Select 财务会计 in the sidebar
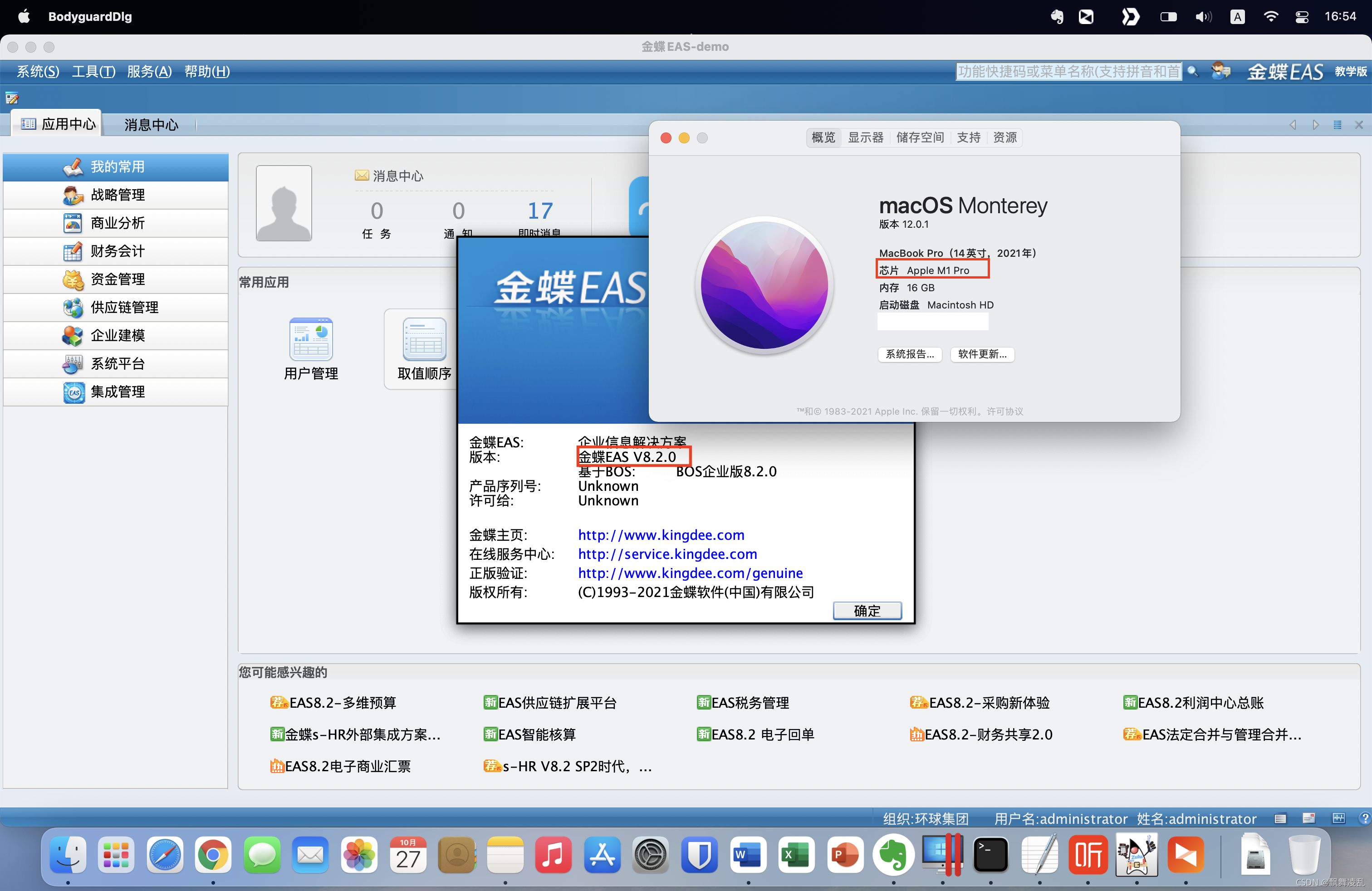 [x=115, y=251]
